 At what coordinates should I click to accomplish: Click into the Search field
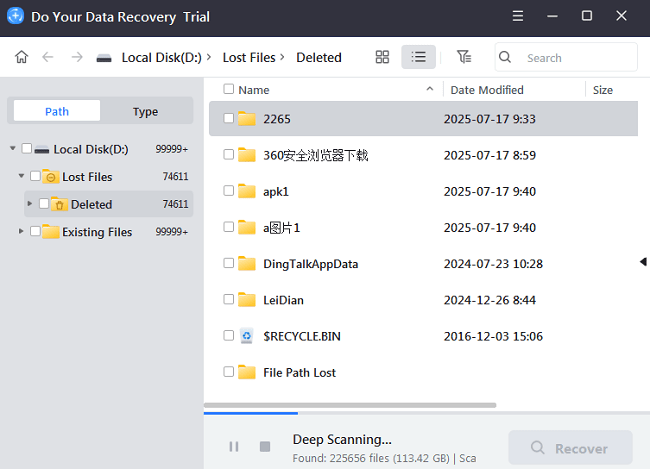[577, 58]
